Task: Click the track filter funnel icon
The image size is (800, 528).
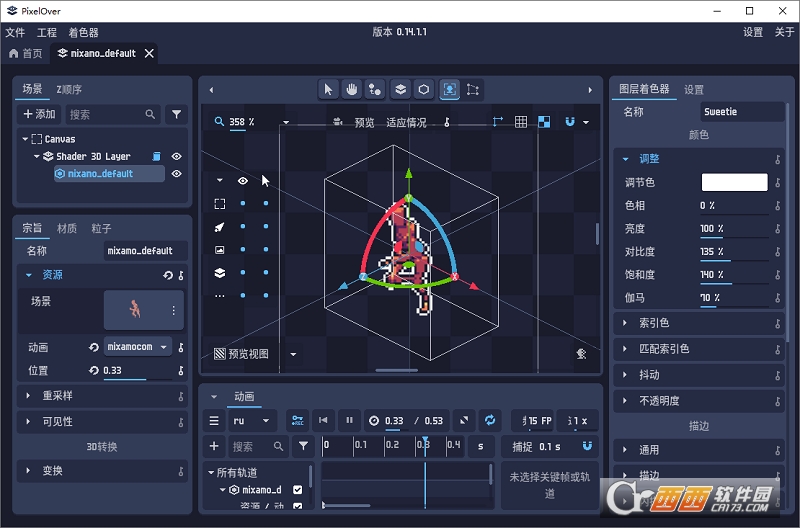Action: click(x=303, y=446)
